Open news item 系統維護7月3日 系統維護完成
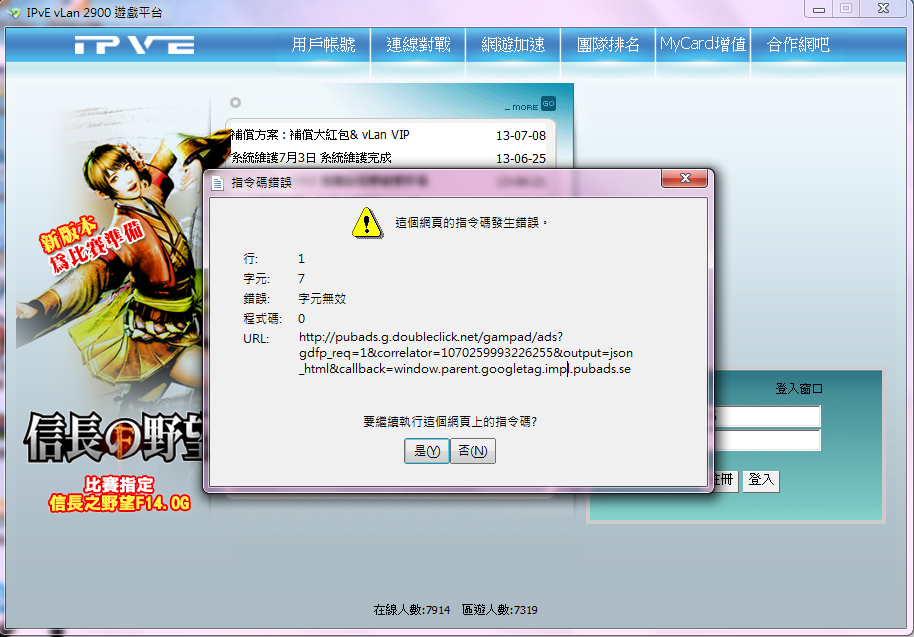 pos(311,157)
